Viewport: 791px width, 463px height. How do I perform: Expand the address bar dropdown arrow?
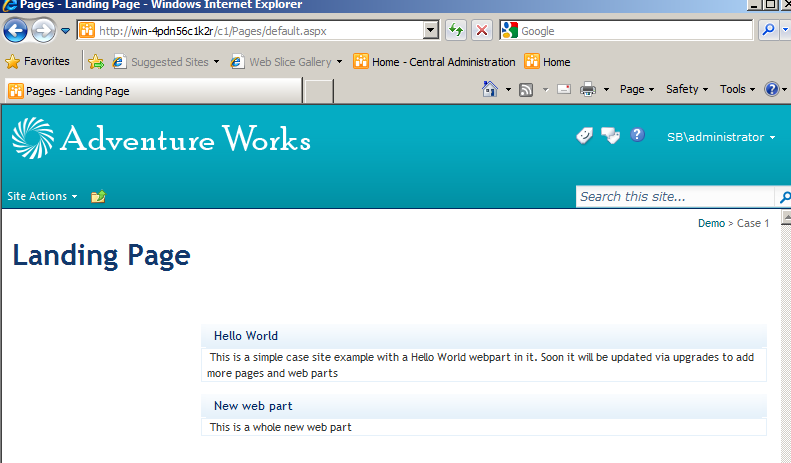tap(430, 30)
